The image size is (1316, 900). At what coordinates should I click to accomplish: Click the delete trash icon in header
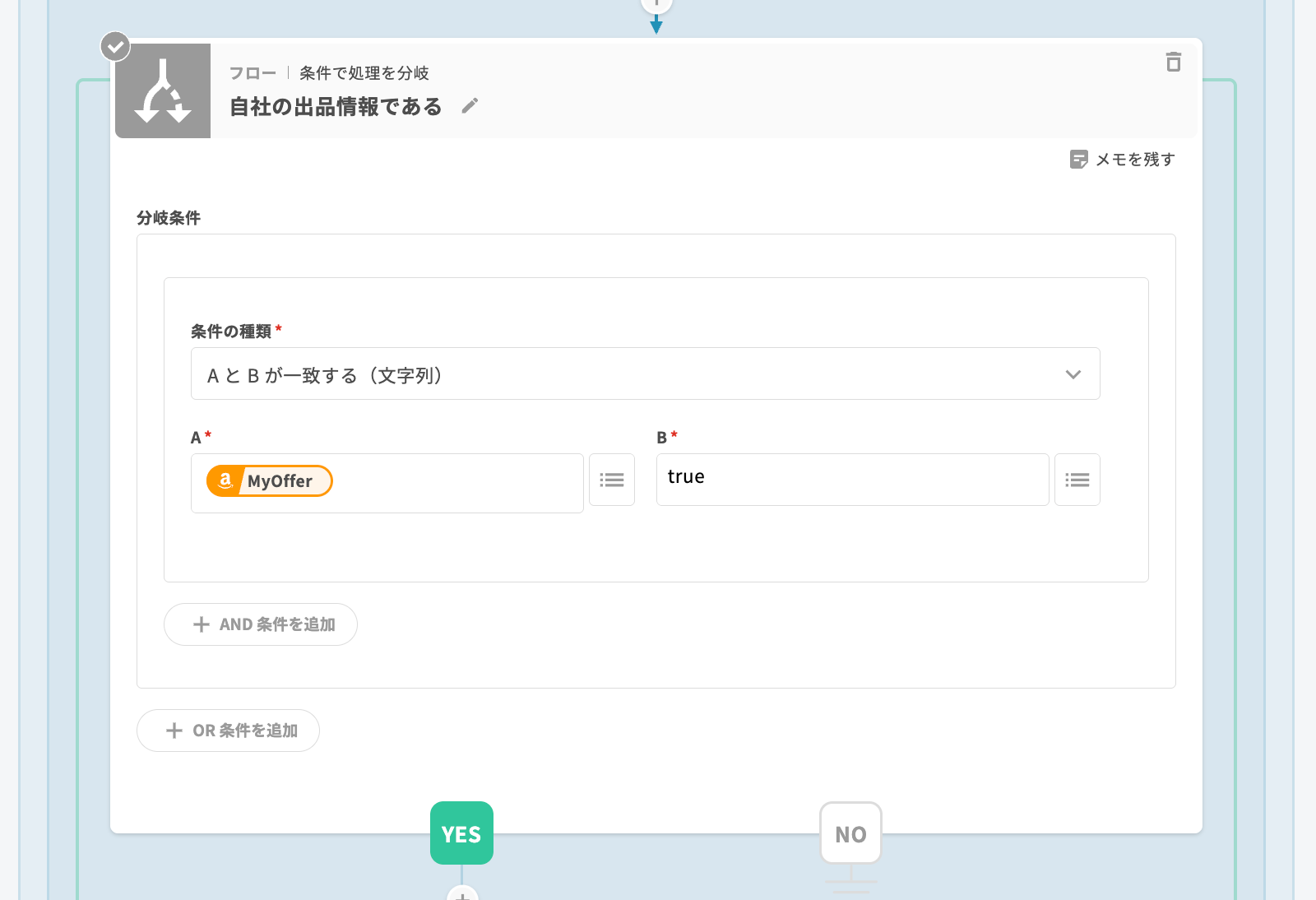coord(1174,62)
